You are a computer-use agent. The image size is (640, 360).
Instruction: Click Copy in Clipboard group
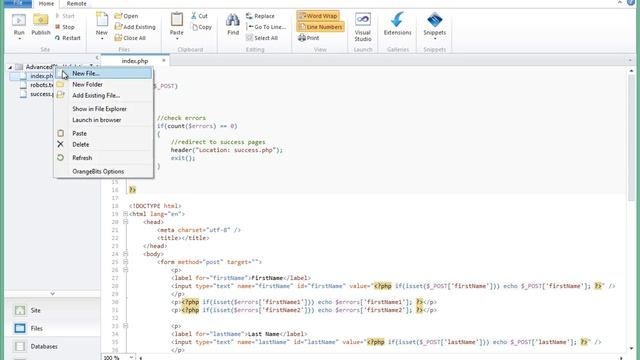[x=202, y=27]
